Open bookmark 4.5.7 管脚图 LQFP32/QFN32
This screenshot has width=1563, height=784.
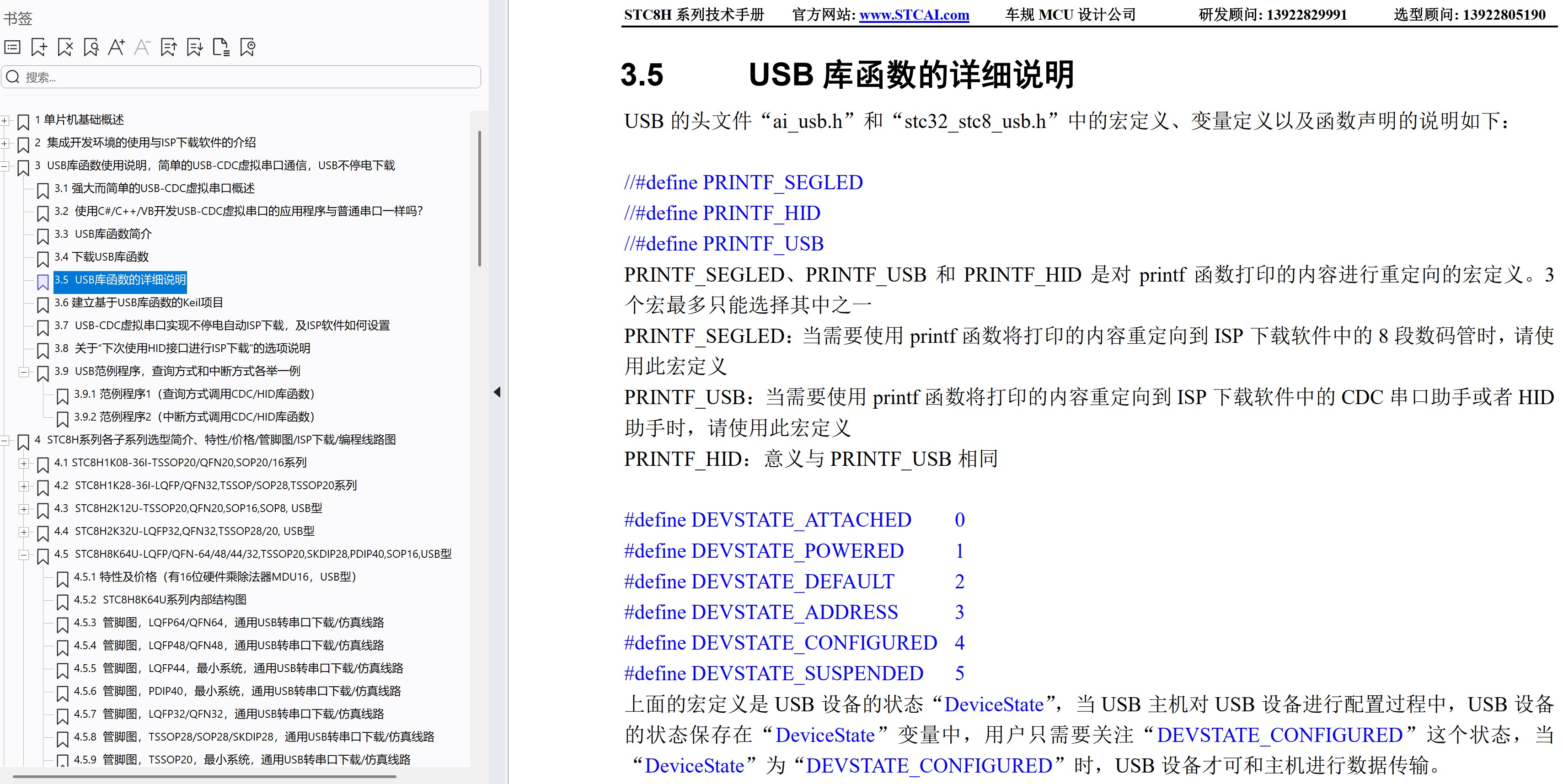tap(229, 714)
